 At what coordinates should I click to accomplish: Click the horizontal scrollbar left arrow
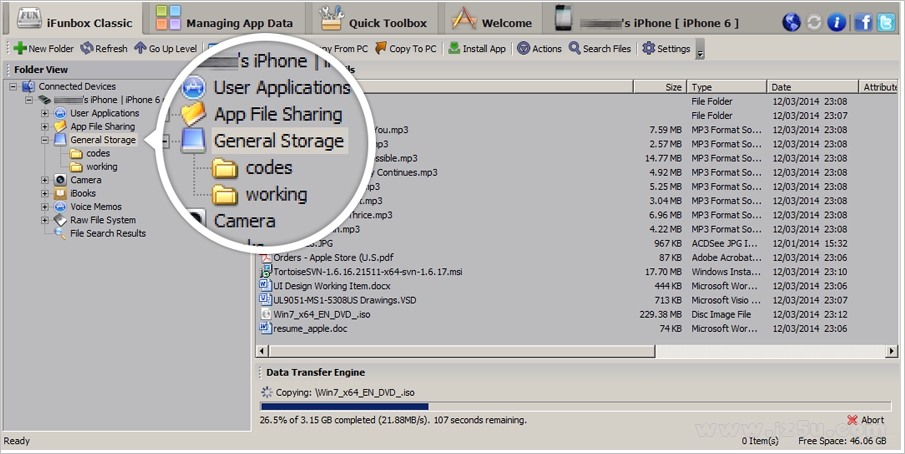coord(263,351)
